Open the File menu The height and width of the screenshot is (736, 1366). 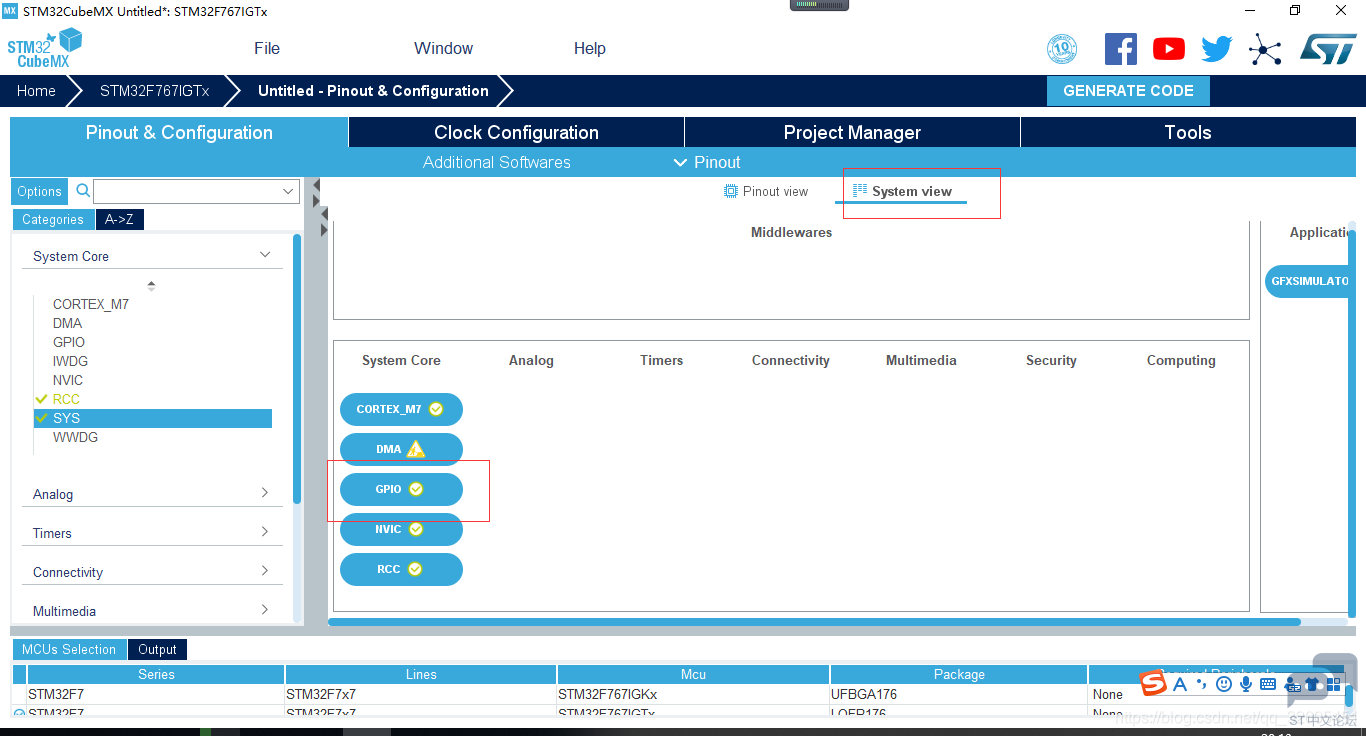tap(267, 48)
